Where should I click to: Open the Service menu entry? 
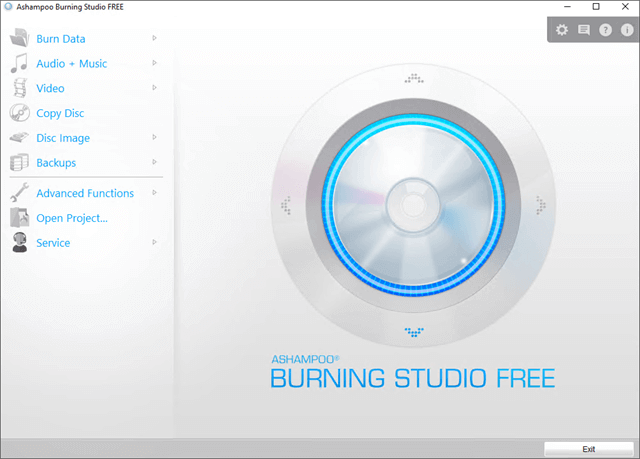tap(53, 243)
